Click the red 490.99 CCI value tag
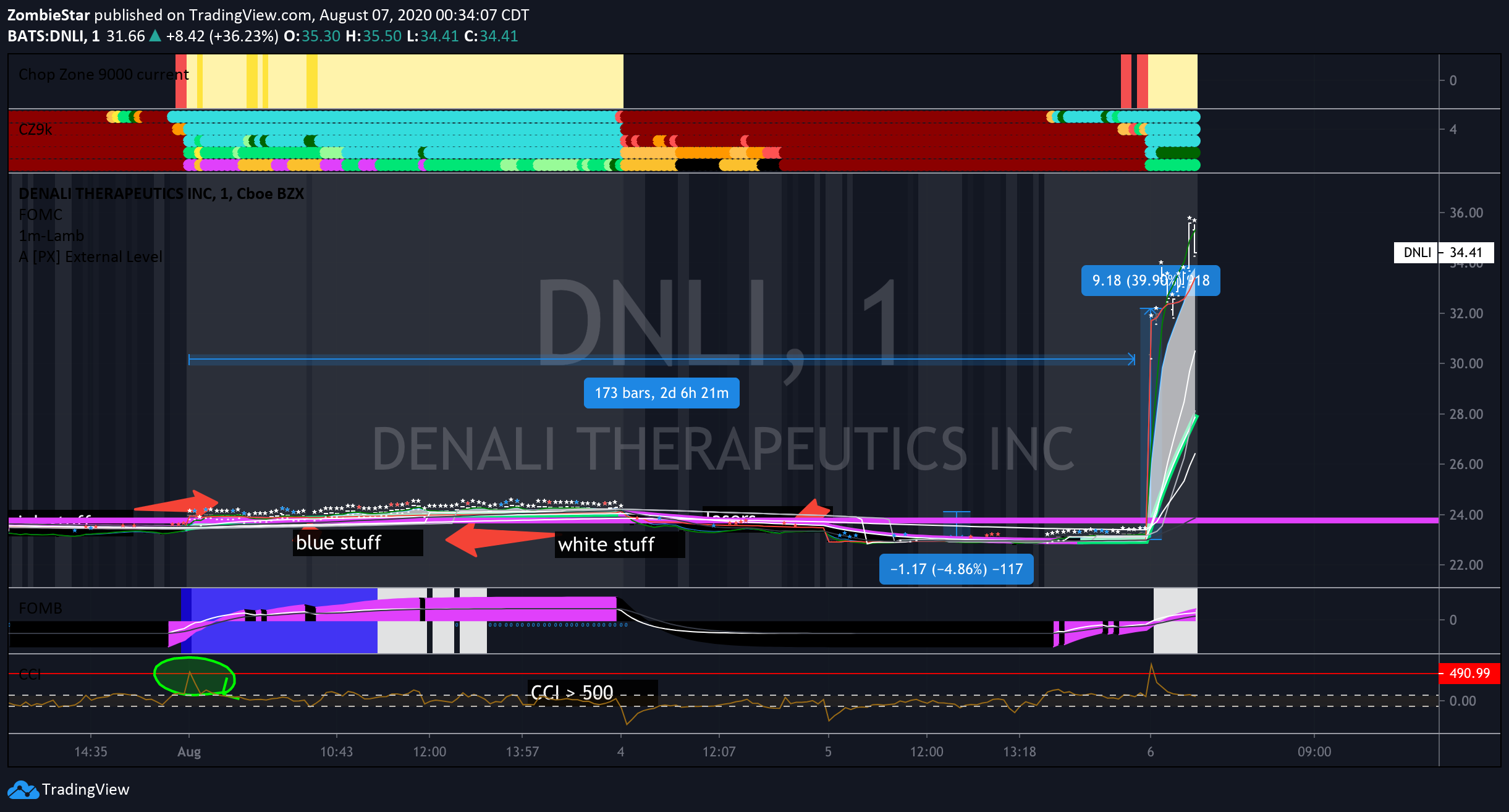The image size is (1509, 812). tap(1469, 673)
